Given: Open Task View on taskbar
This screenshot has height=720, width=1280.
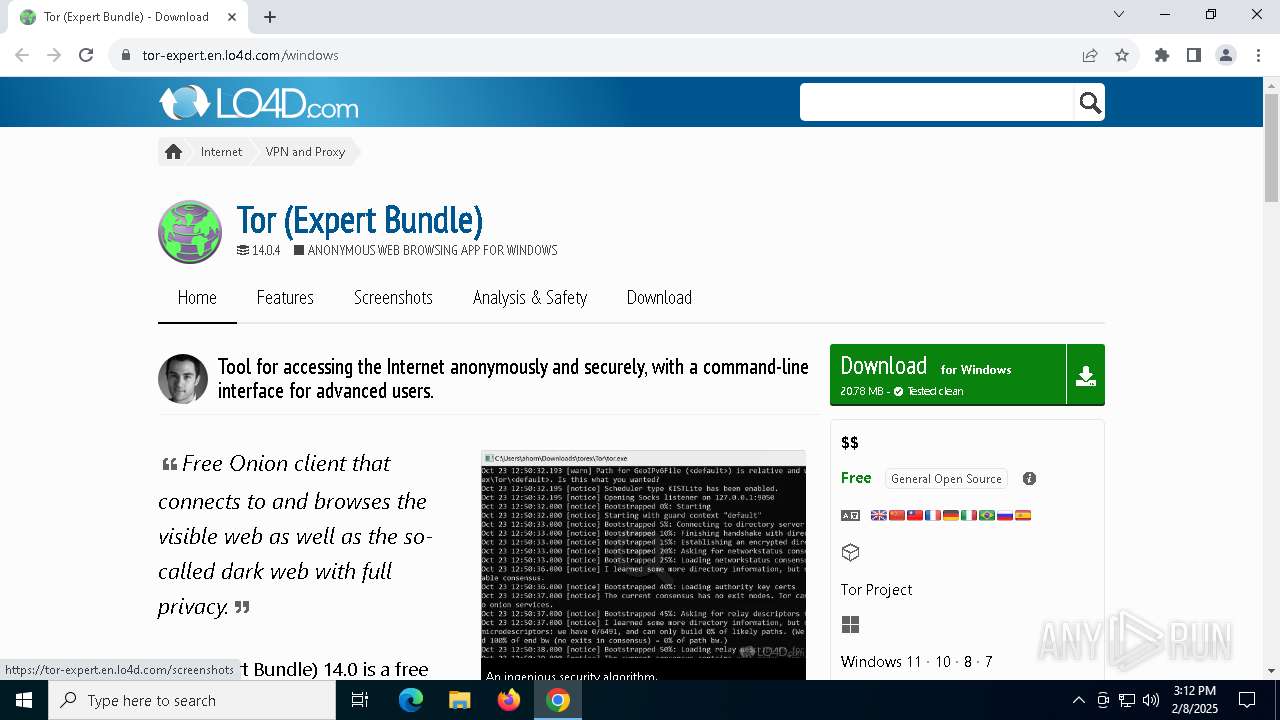Looking at the screenshot, I should click(360, 700).
